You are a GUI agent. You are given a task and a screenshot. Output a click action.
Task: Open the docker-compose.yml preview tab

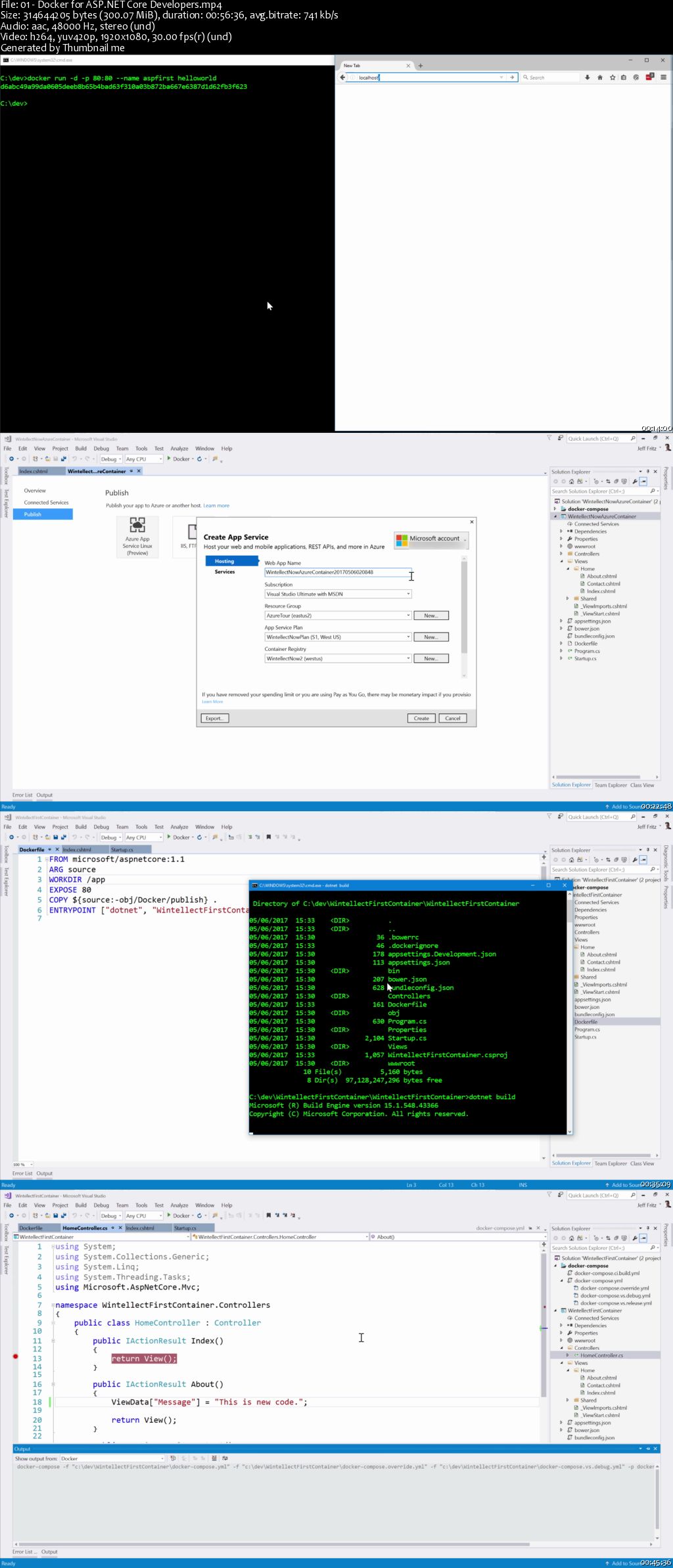(x=501, y=1228)
